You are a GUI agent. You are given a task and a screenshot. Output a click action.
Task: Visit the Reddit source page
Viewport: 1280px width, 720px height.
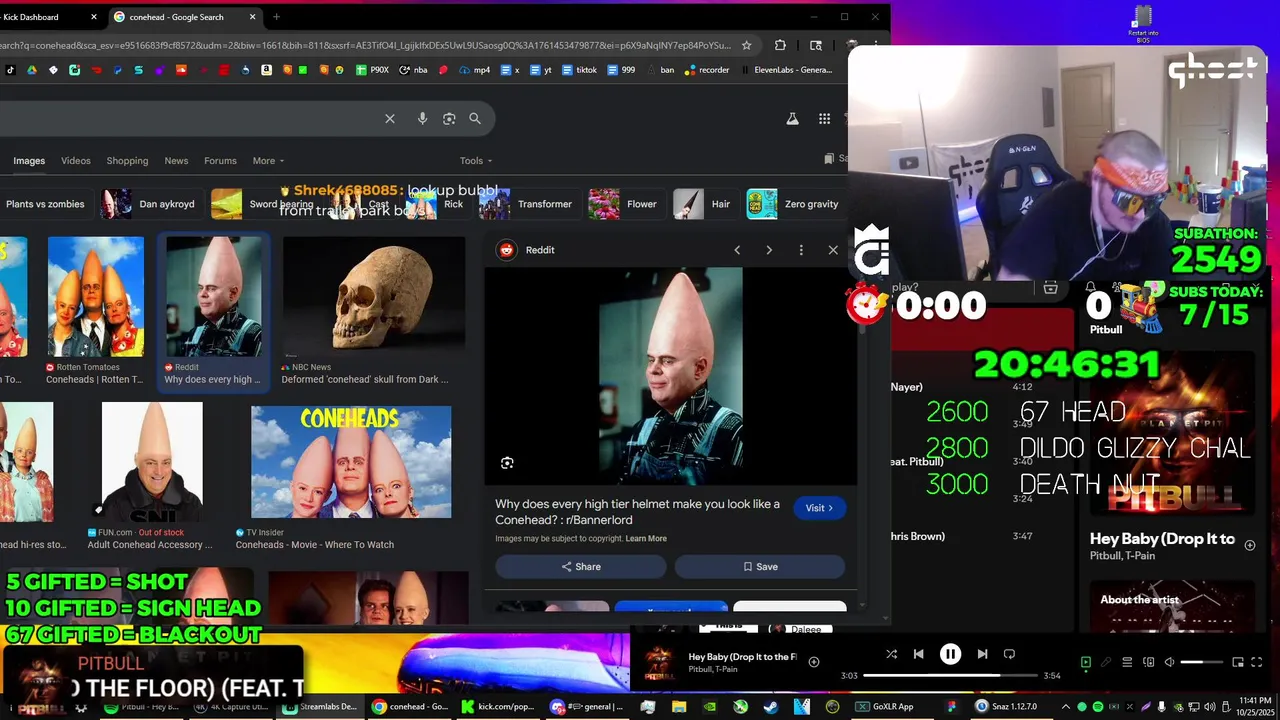tap(820, 508)
